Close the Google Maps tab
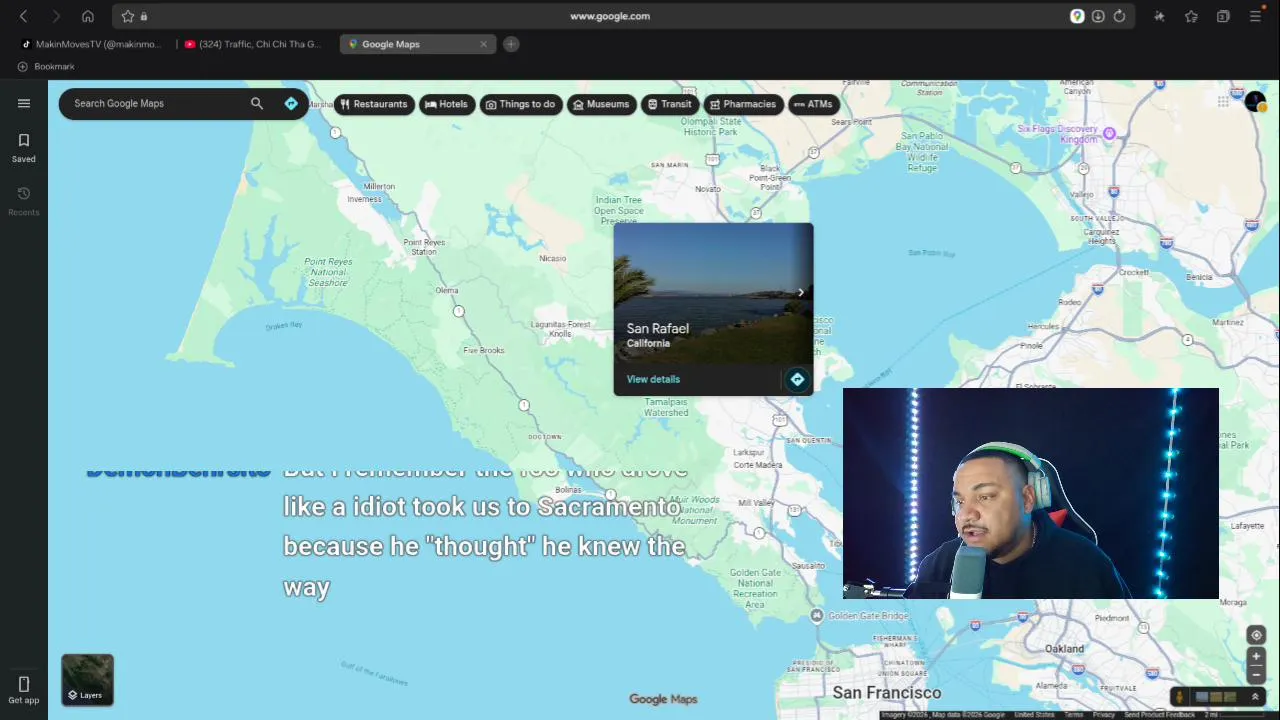 (484, 44)
